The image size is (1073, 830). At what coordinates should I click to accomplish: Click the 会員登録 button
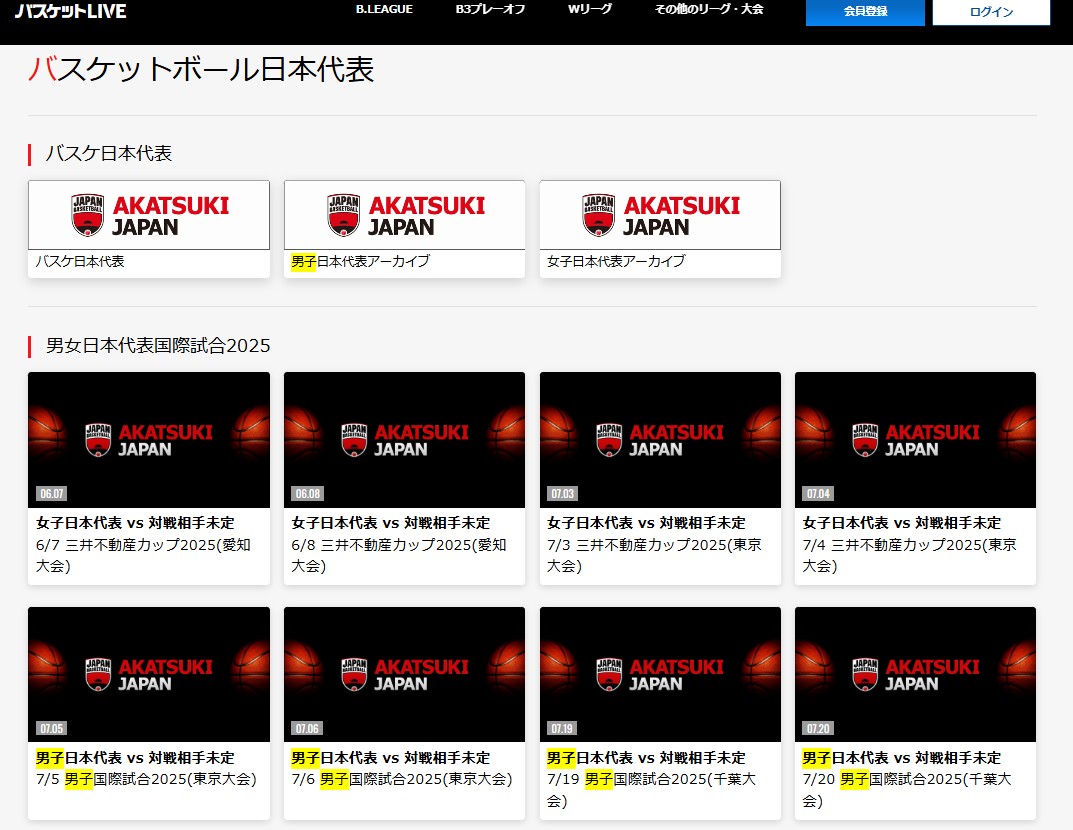[x=865, y=12]
